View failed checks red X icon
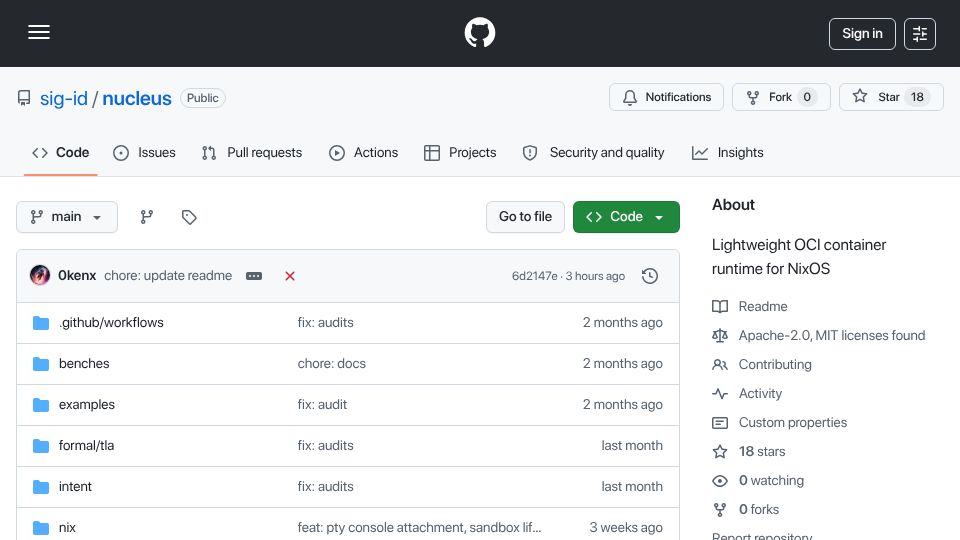Screen dimensions: 960x540 coord(290,276)
